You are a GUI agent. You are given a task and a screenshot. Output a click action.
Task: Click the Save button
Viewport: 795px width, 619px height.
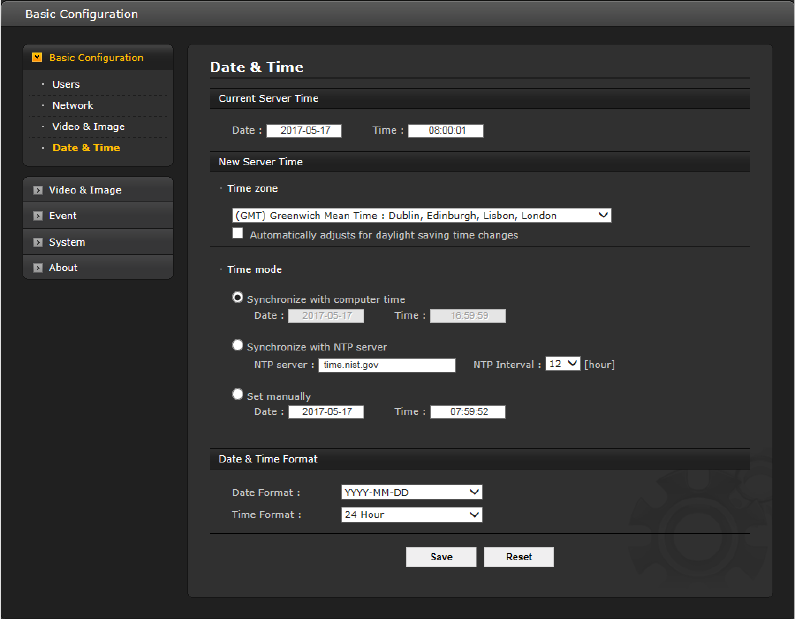(441, 557)
